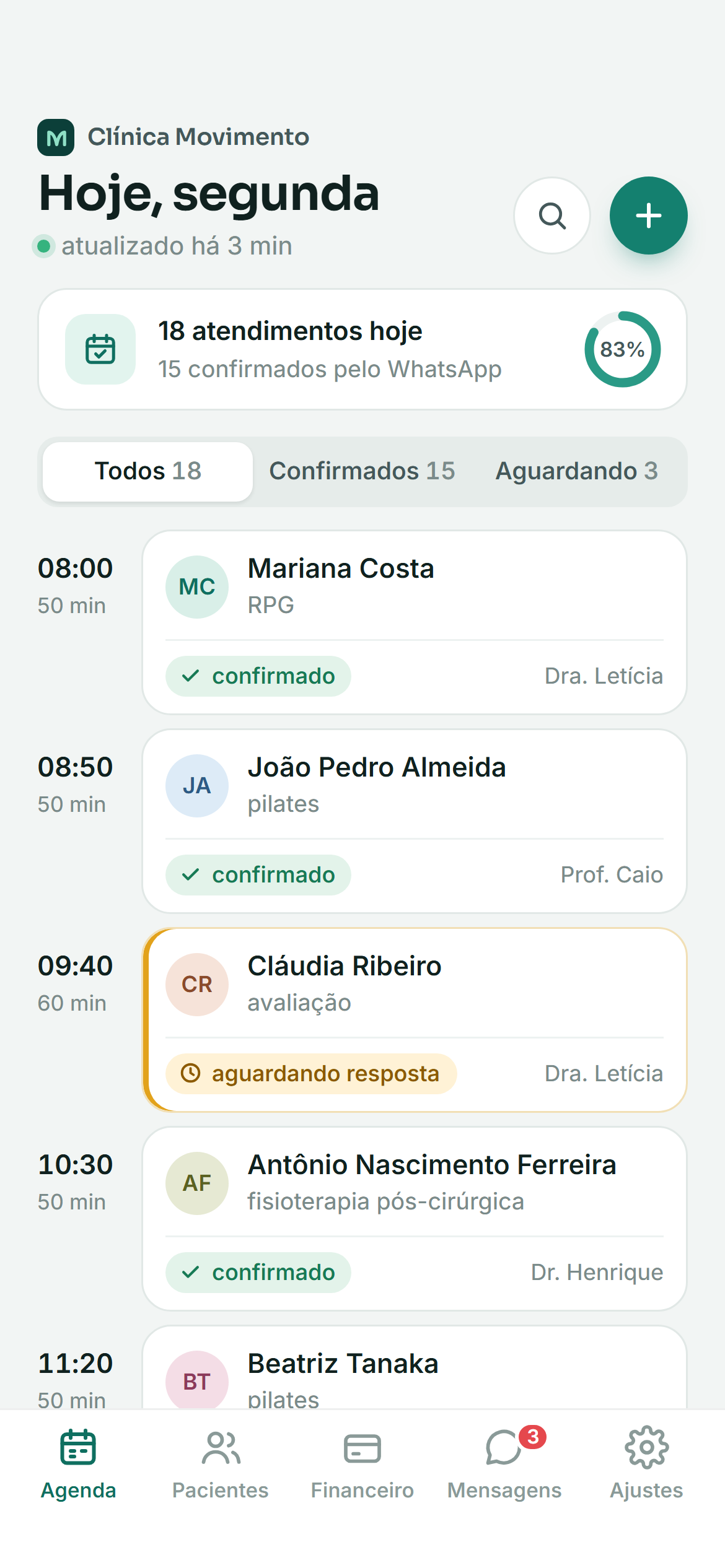Open Mariana Costa RPG appointment
The height and width of the screenshot is (1568, 725).
click(x=415, y=622)
